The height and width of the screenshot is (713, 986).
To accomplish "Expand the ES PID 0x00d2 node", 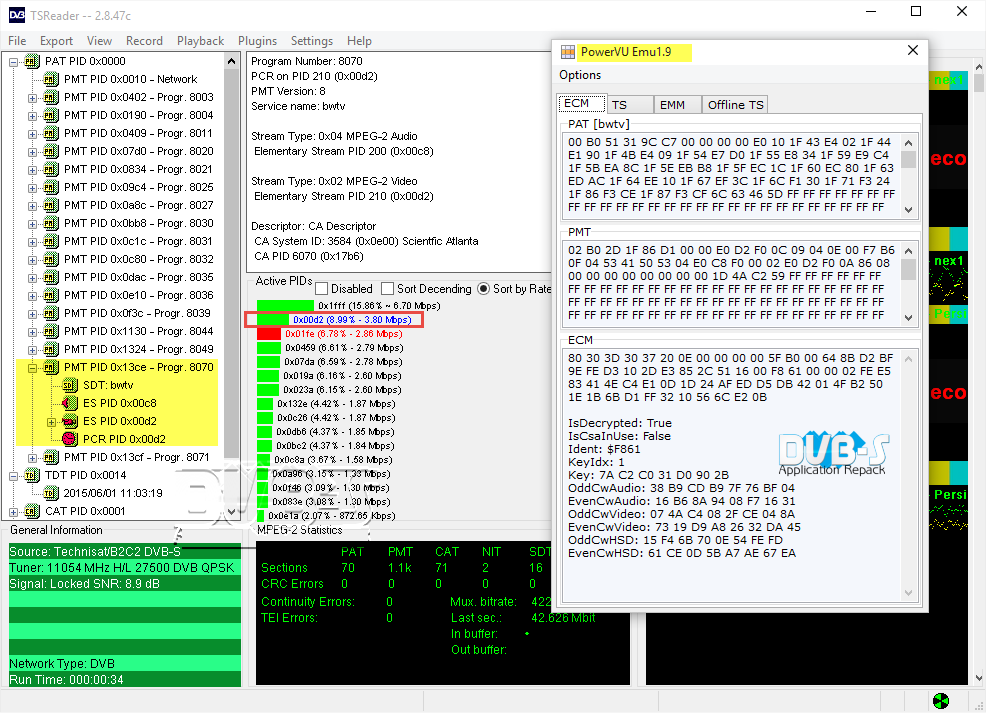I will point(52,422).
